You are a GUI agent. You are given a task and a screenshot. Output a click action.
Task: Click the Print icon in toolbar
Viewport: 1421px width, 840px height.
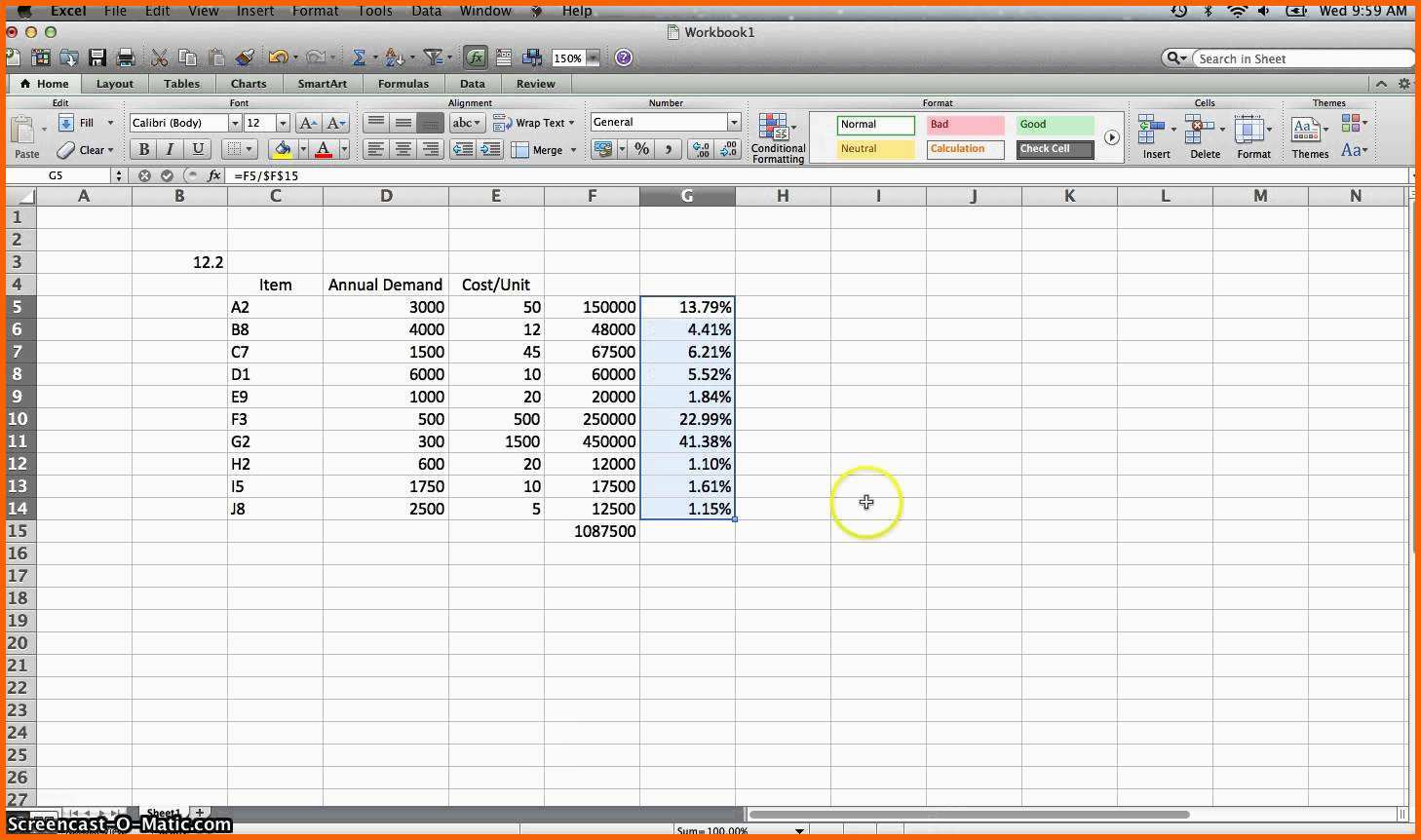click(125, 57)
